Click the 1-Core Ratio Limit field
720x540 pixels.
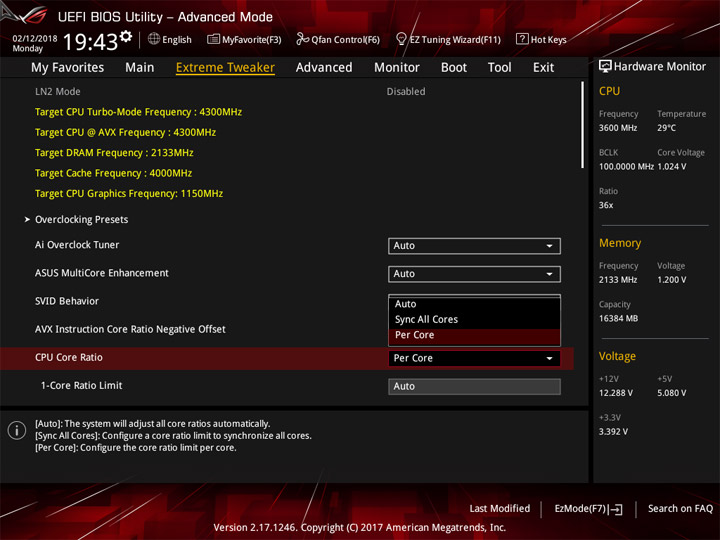click(x=474, y=386)
